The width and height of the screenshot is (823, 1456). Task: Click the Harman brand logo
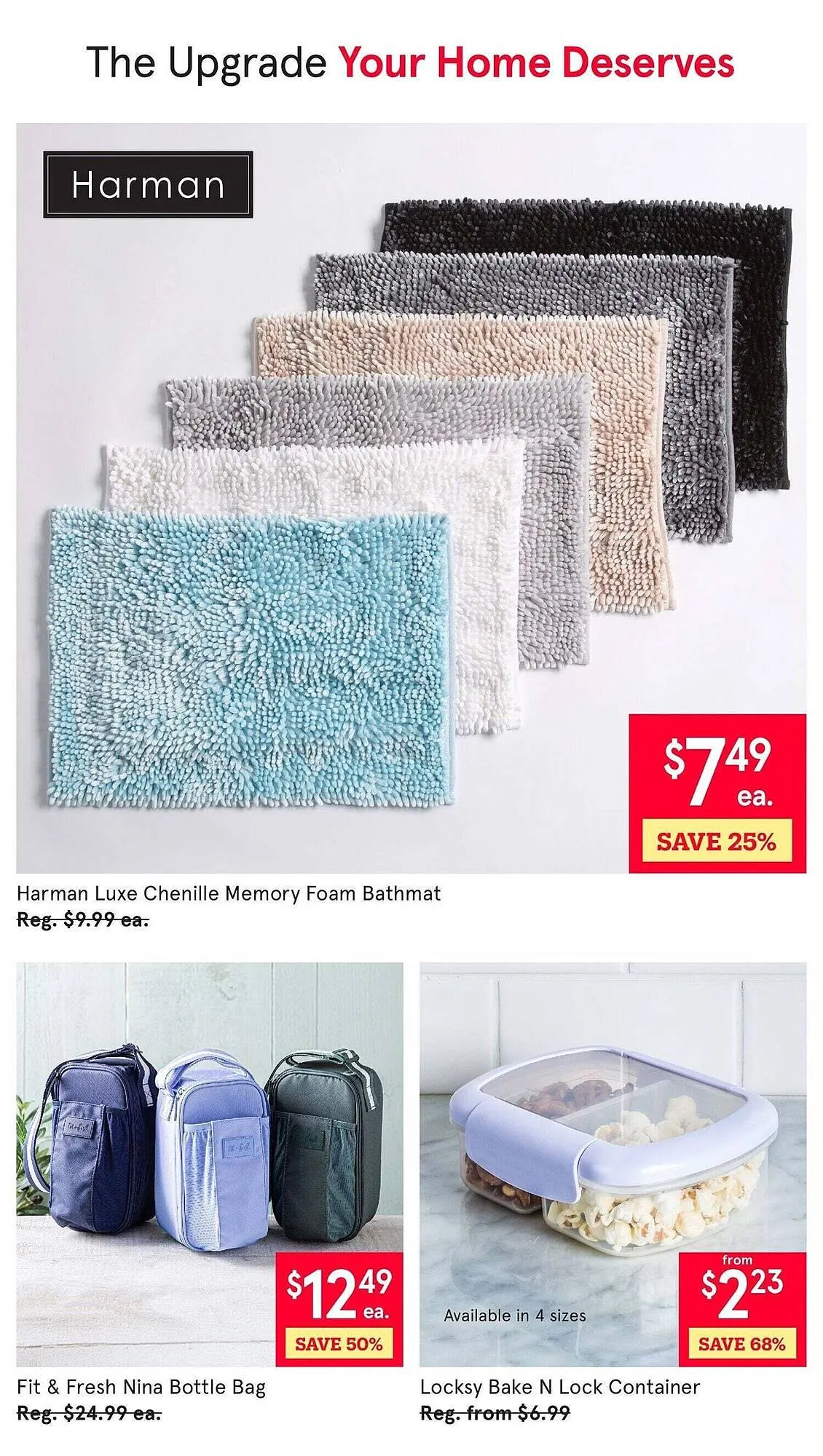tap(148, 185)
